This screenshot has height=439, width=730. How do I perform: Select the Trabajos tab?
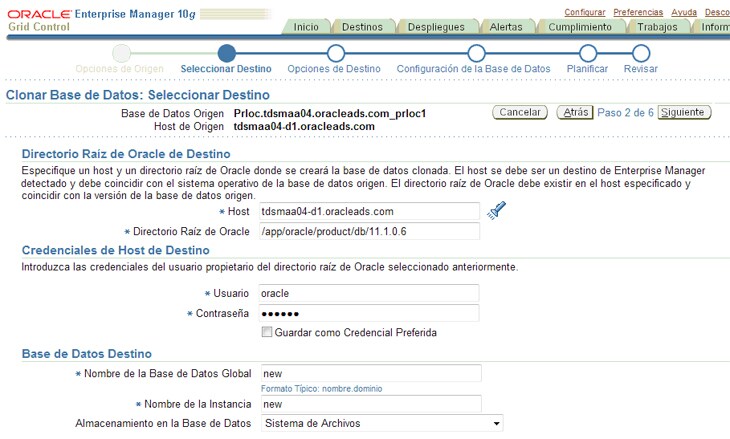[657, 27]
